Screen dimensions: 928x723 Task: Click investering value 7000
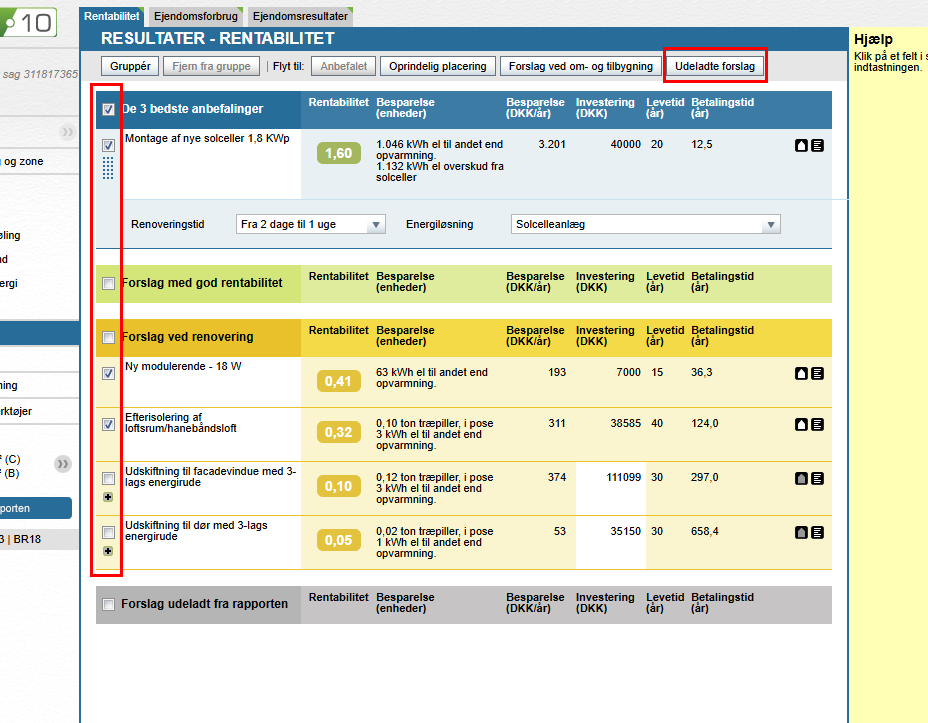pyautogui.click(x=629, y=372)
